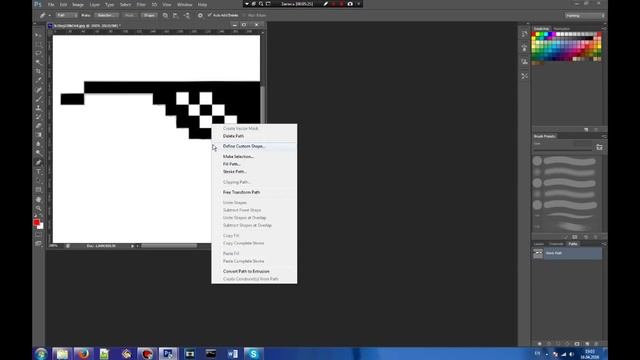Click the white background color swatch
The width and height of the screenshot is (640, 360).
(41, 227)
